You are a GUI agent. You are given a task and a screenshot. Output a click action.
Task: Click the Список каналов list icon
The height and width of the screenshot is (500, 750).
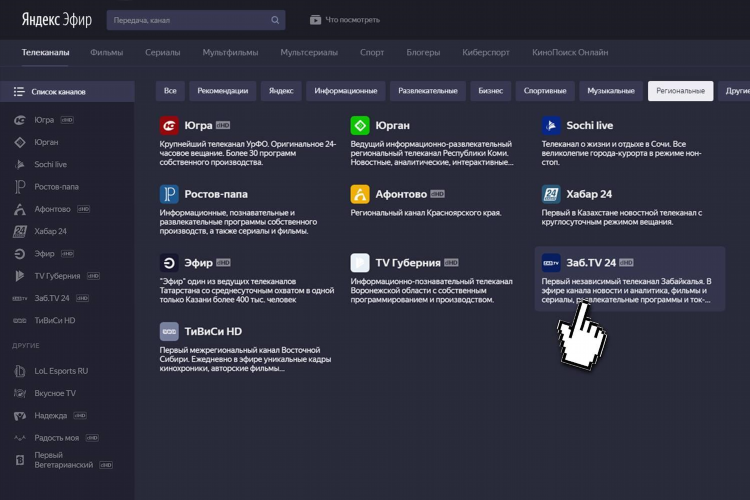pyautogui.click(x=19, y=91)
